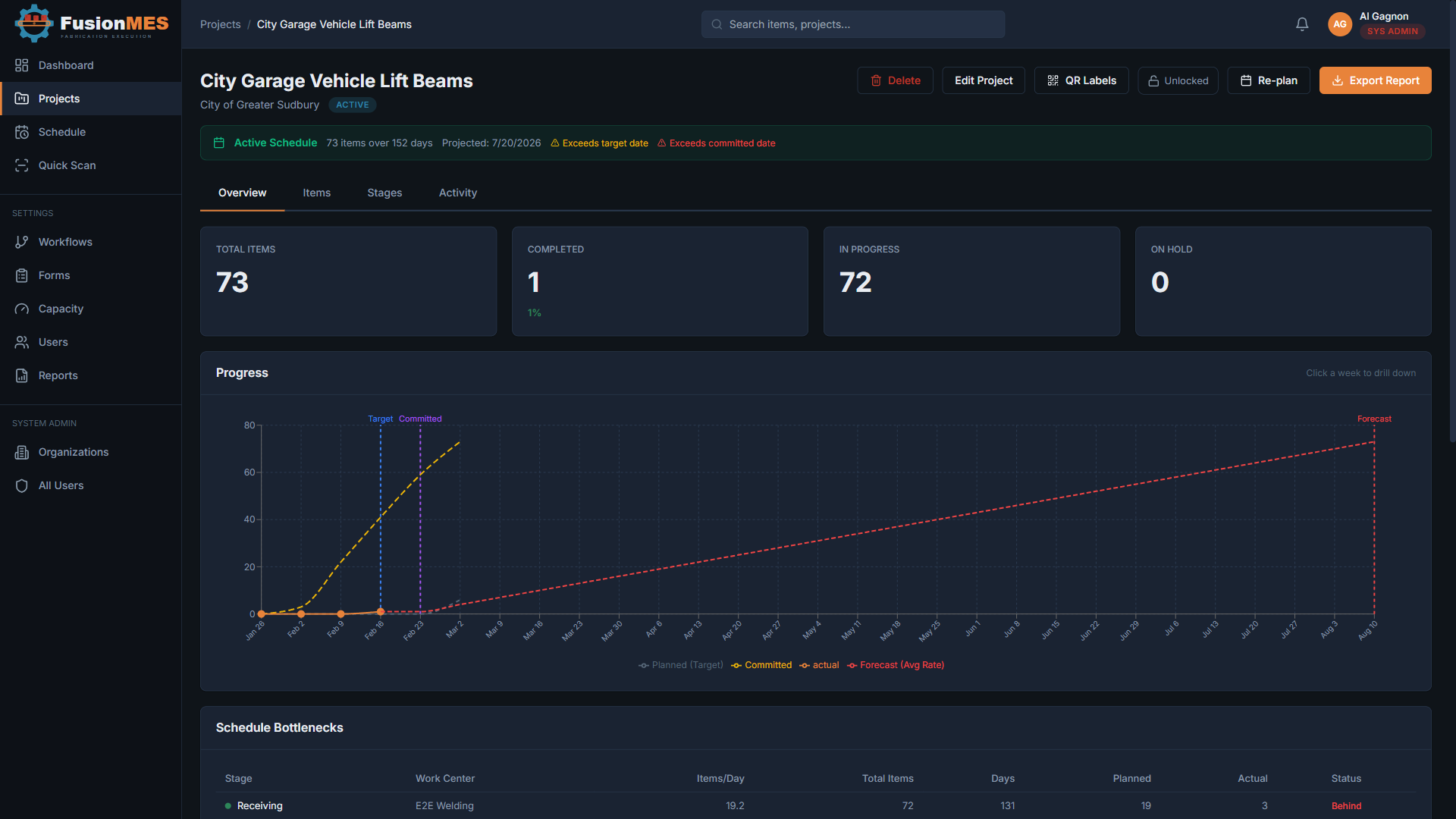Toggle the Planned (Target) legend entry
Viewport: 1456px width, 819px height.
coord(681,665)
